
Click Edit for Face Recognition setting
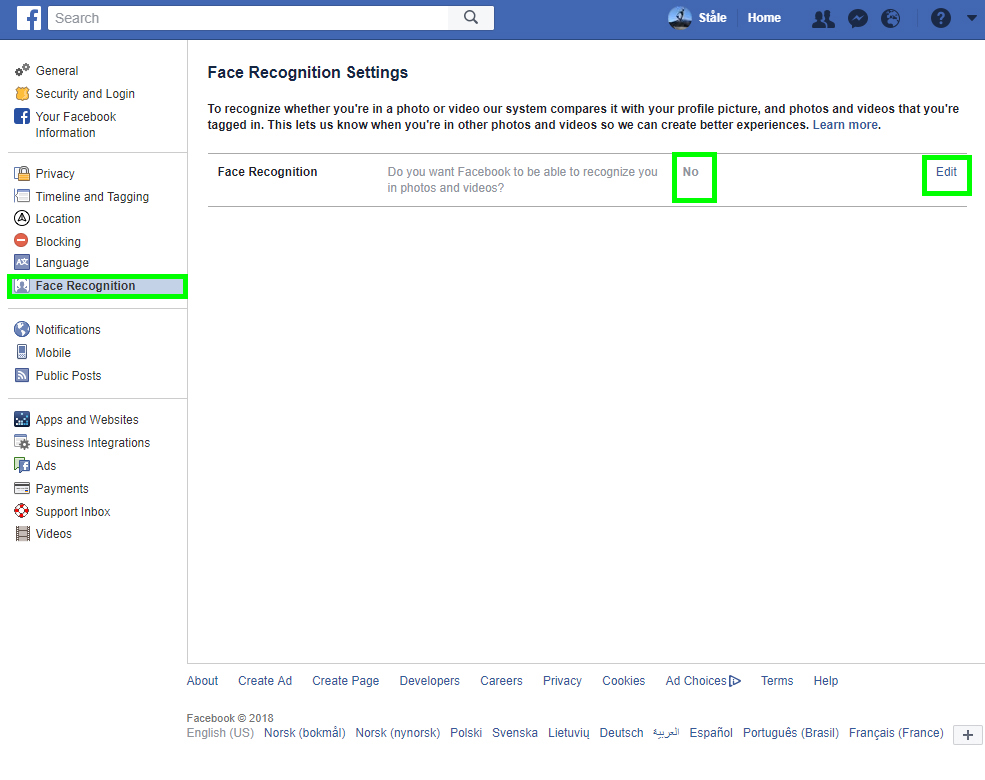[x=946, y=171]
